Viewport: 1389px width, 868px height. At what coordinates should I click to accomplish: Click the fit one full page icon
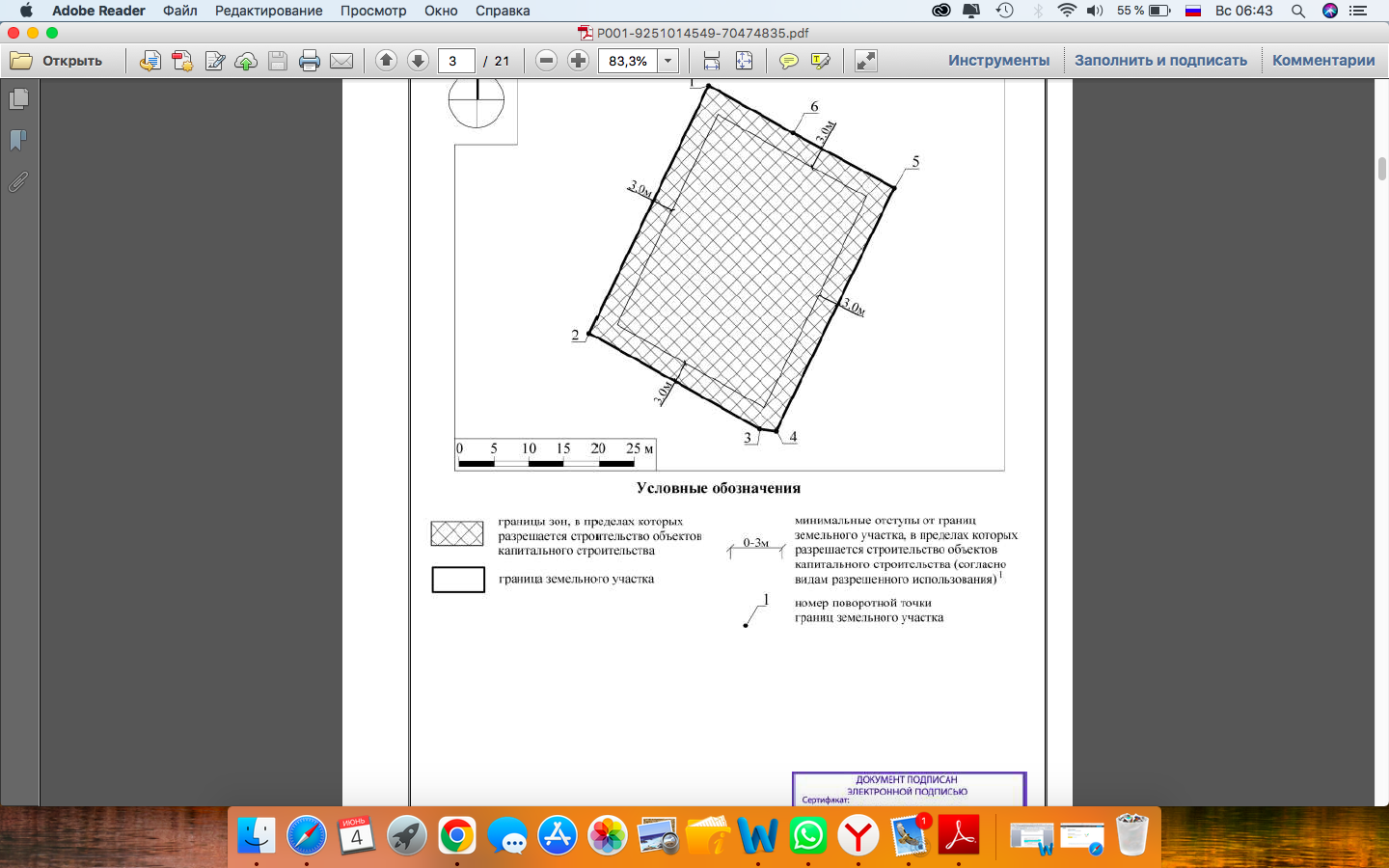pos(745,61)
